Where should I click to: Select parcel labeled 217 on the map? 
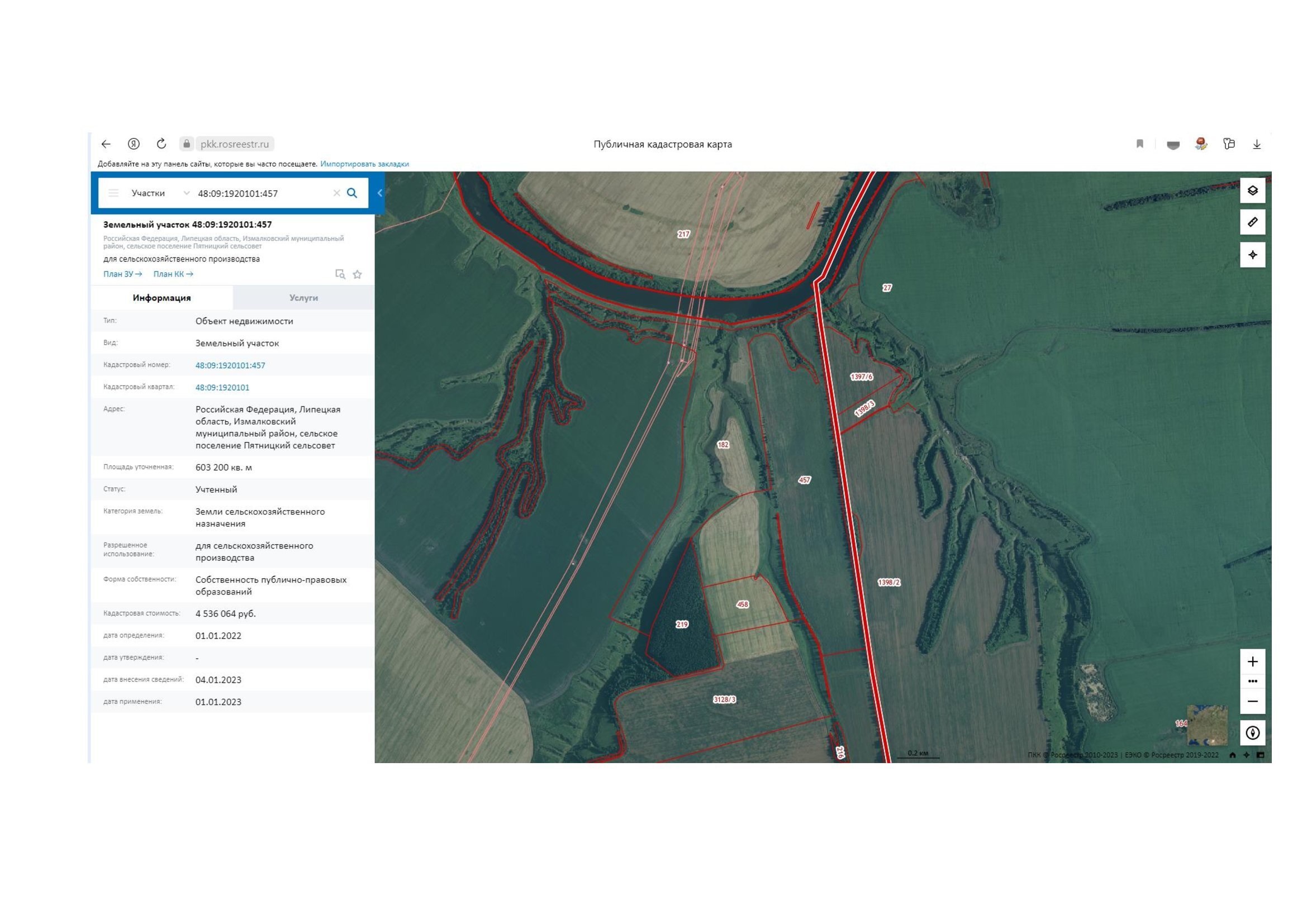[x=683, y=234]
